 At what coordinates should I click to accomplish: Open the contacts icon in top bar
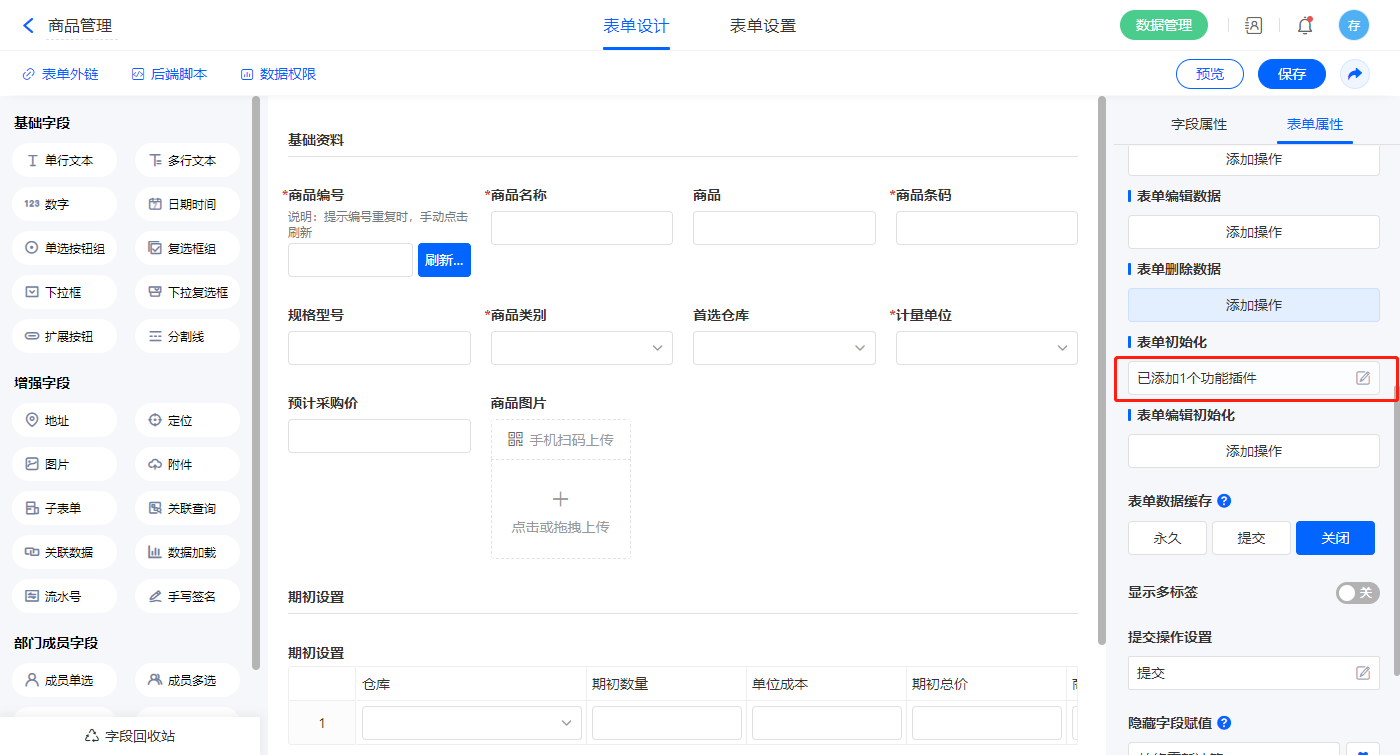point(1253,26)
